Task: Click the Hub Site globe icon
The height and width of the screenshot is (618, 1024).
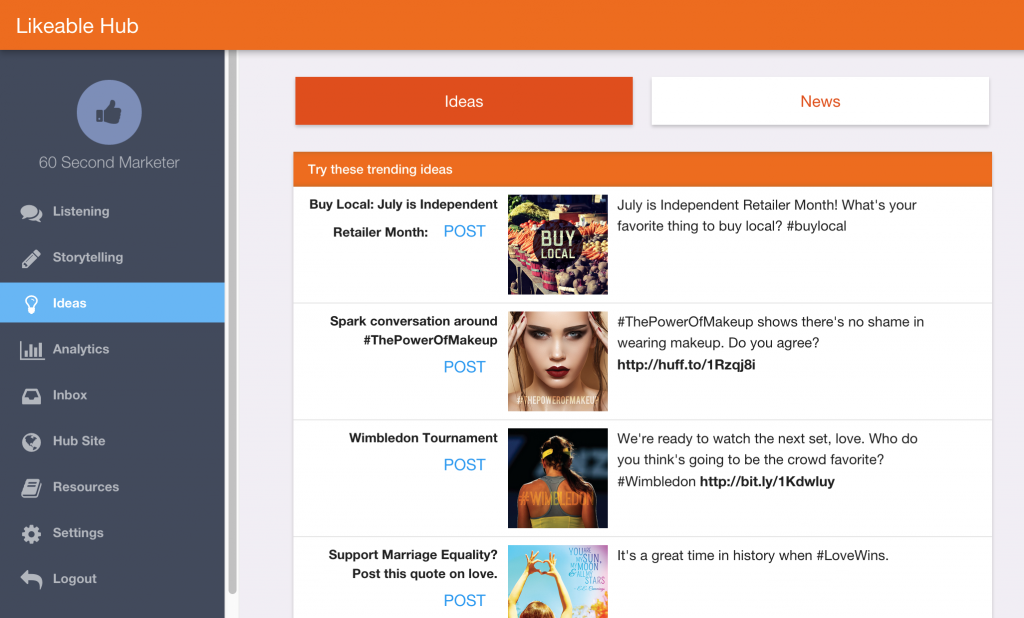Action: click(x=32, y=441)
